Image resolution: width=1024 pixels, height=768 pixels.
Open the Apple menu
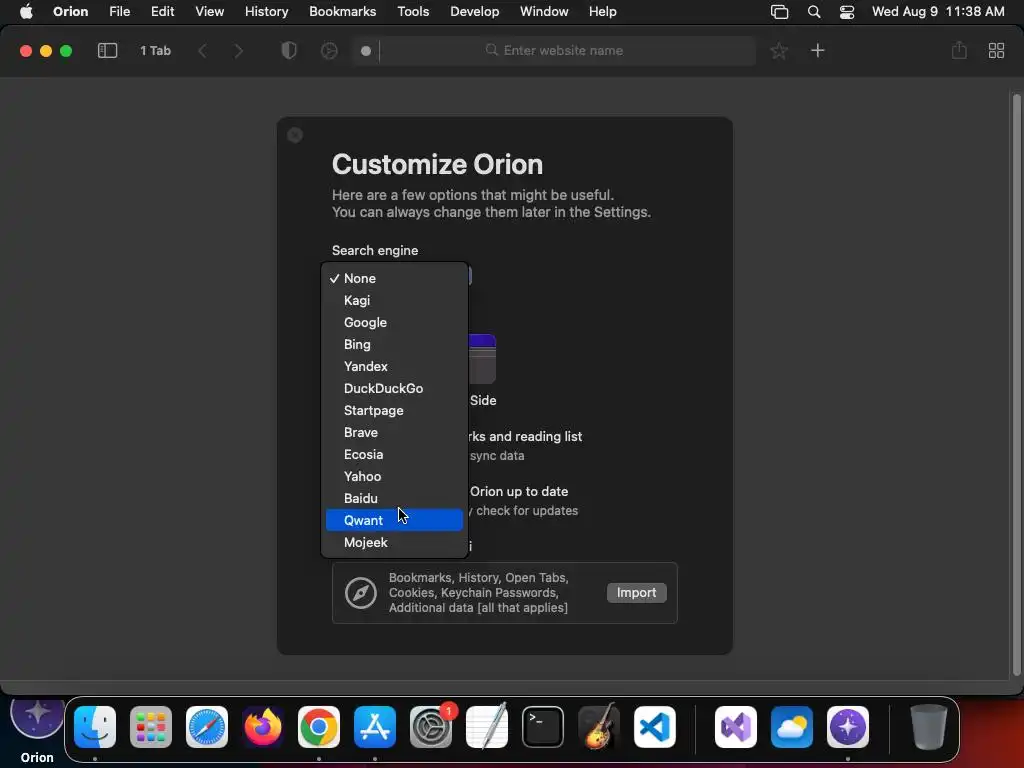(x=26, y=12)
